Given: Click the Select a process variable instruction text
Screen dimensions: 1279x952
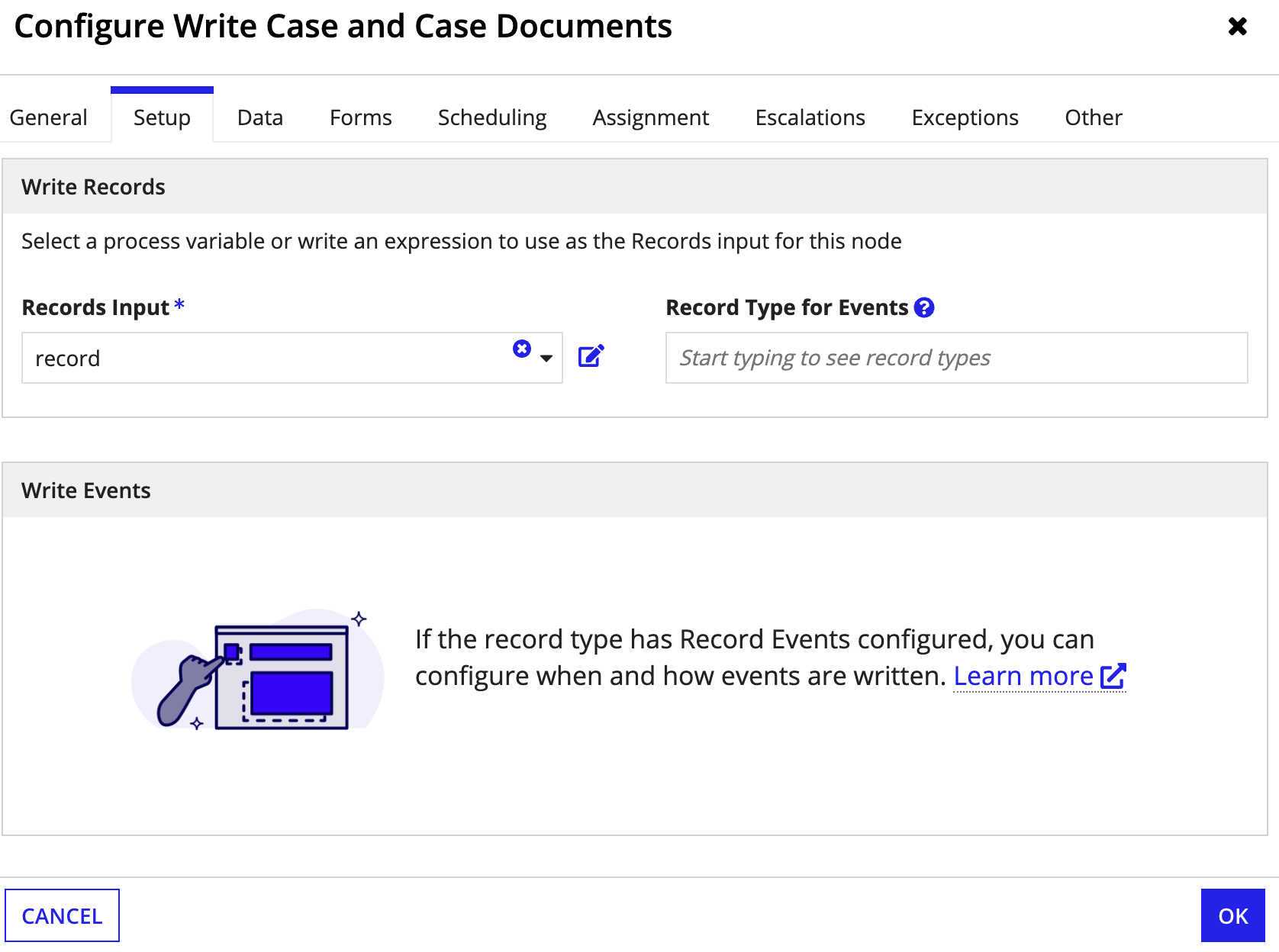Looking at the screenshot, I should [x=462, y=241].
